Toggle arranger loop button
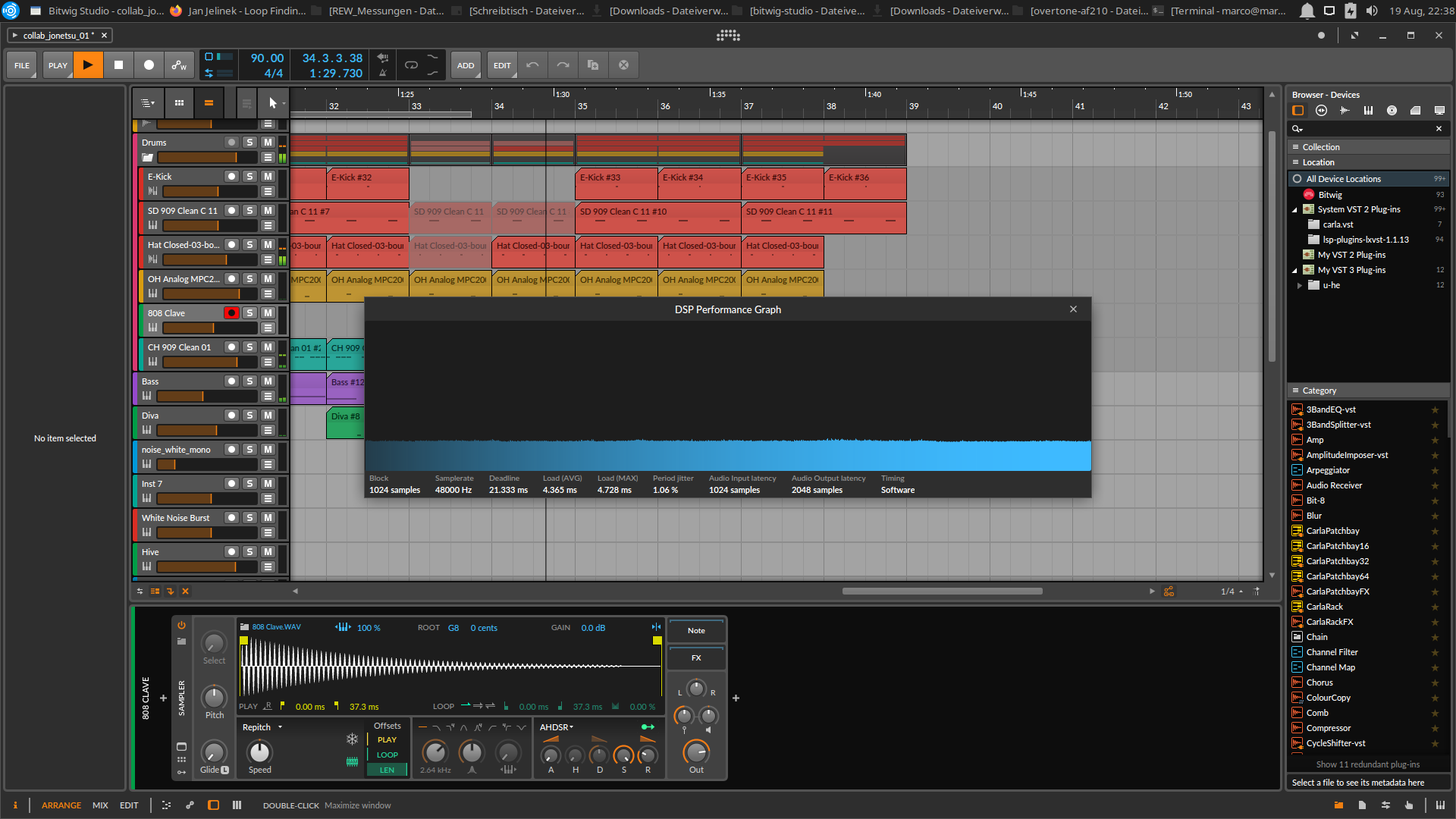Viewport: 1456px width, 819px height. pos(411,65)
